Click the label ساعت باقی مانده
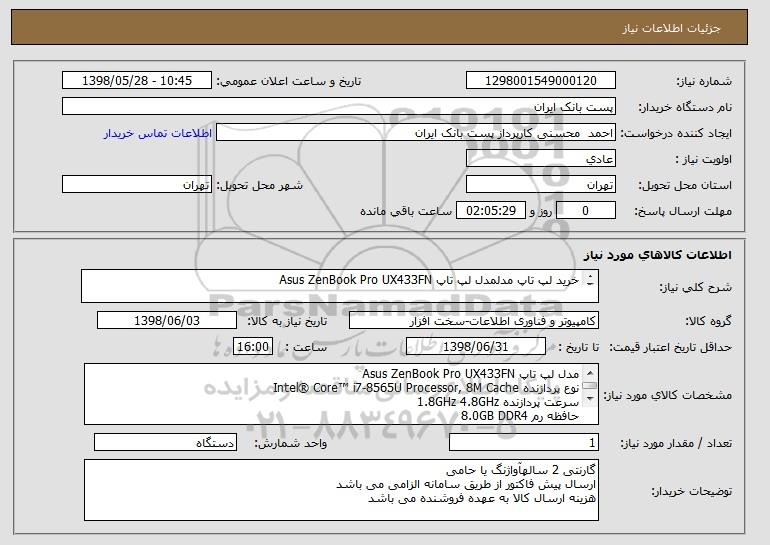The width and height of the screenshot is (770, 545). pyautogui.click(x=406, y=211)
